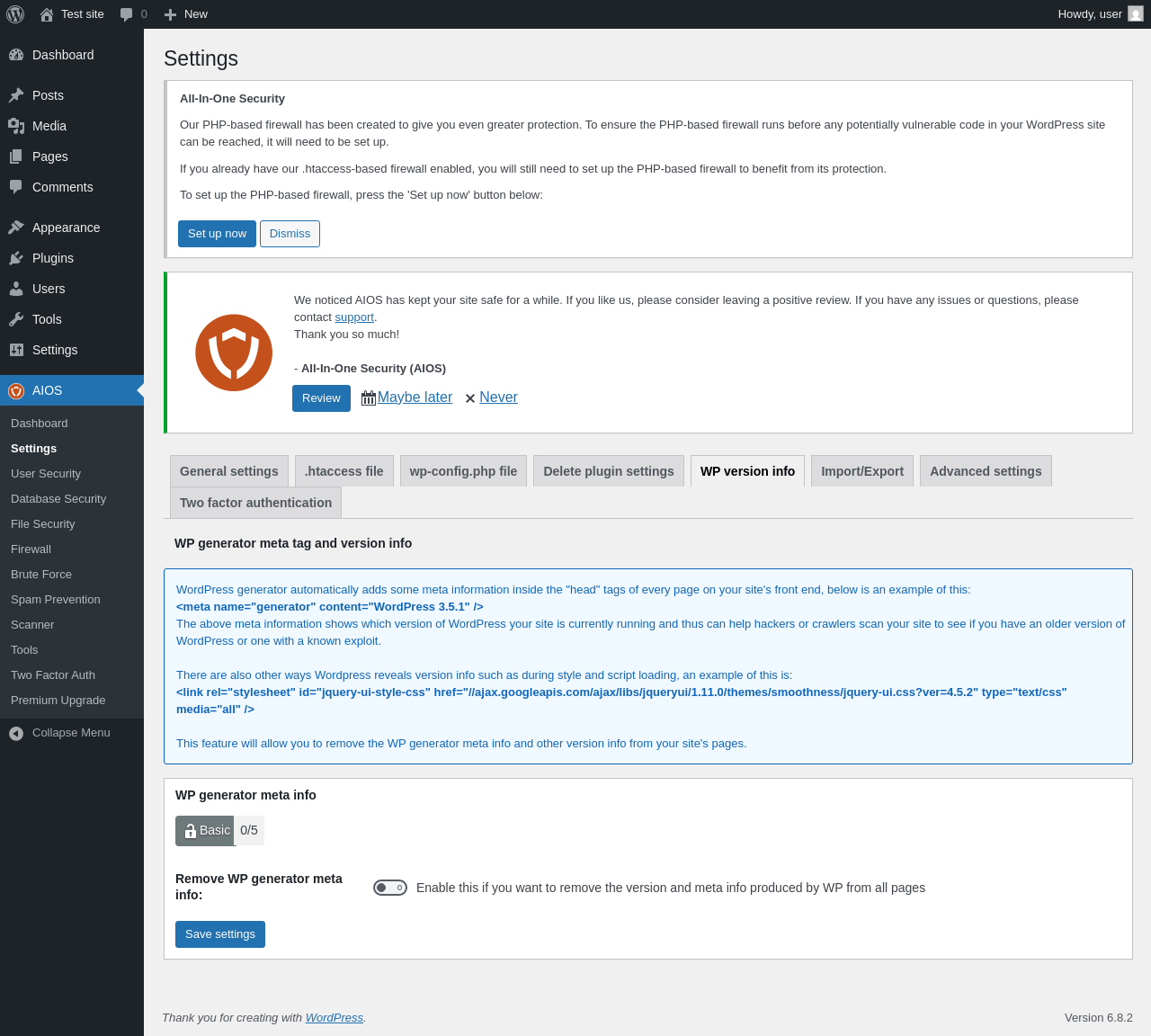Click the Settings sliders icon in sidebar
The width and height of the screenshot is (1151, 1036).
pyautogui.click(x=16, y=350)
